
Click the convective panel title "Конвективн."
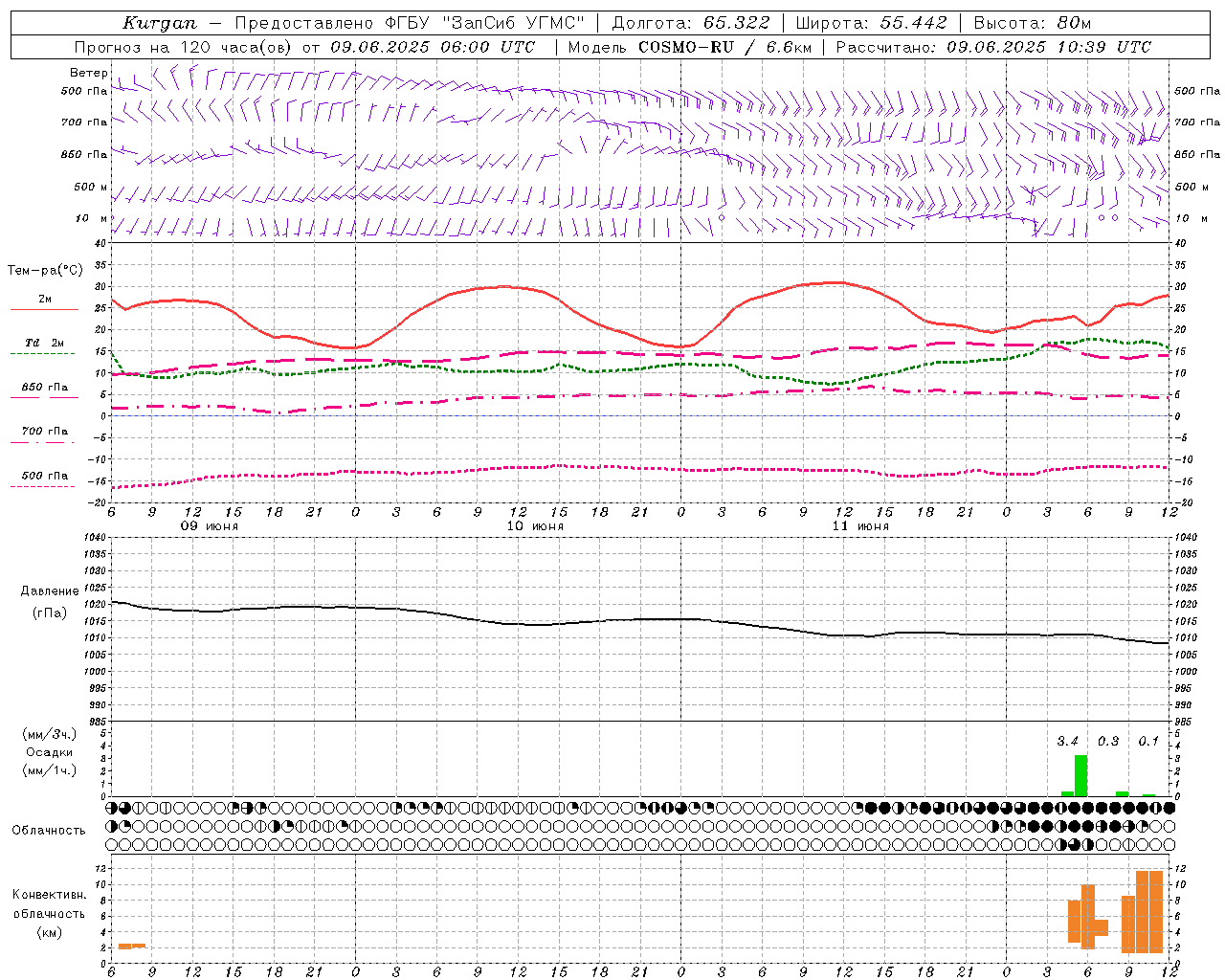[x=50, y=895]
